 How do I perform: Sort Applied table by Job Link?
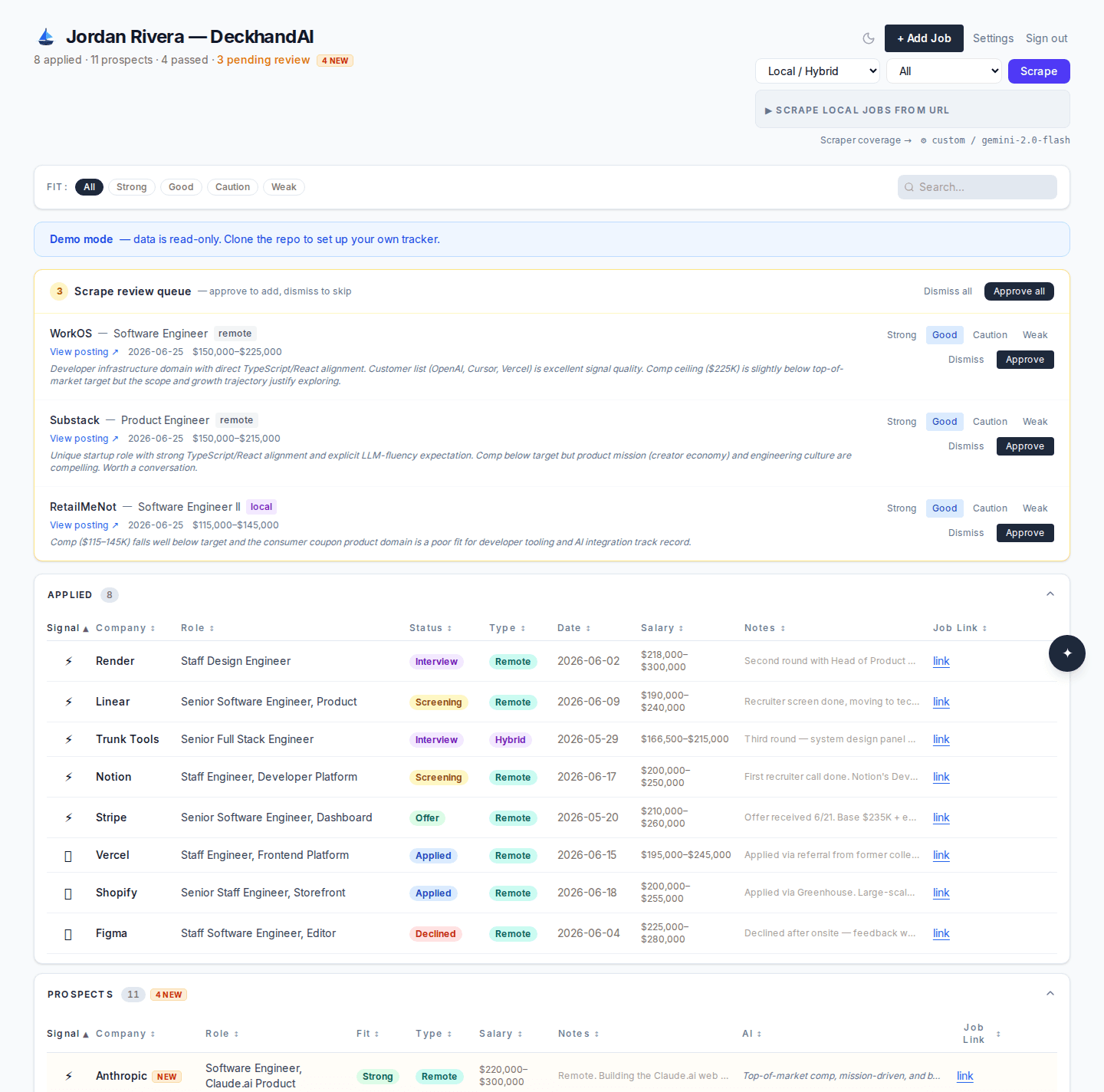coord(960,628)
